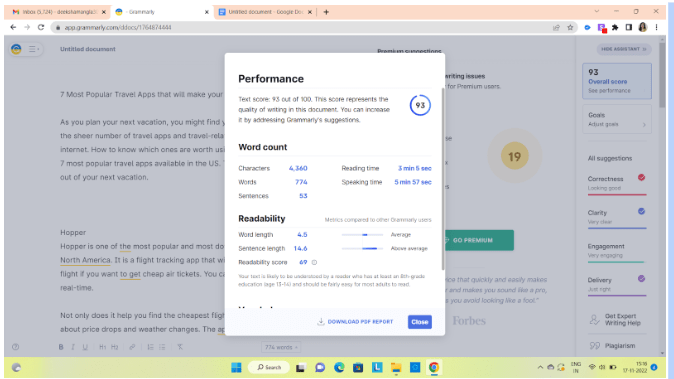Go back to the previous page
The image size is (674, 379).
coord(13,28)
